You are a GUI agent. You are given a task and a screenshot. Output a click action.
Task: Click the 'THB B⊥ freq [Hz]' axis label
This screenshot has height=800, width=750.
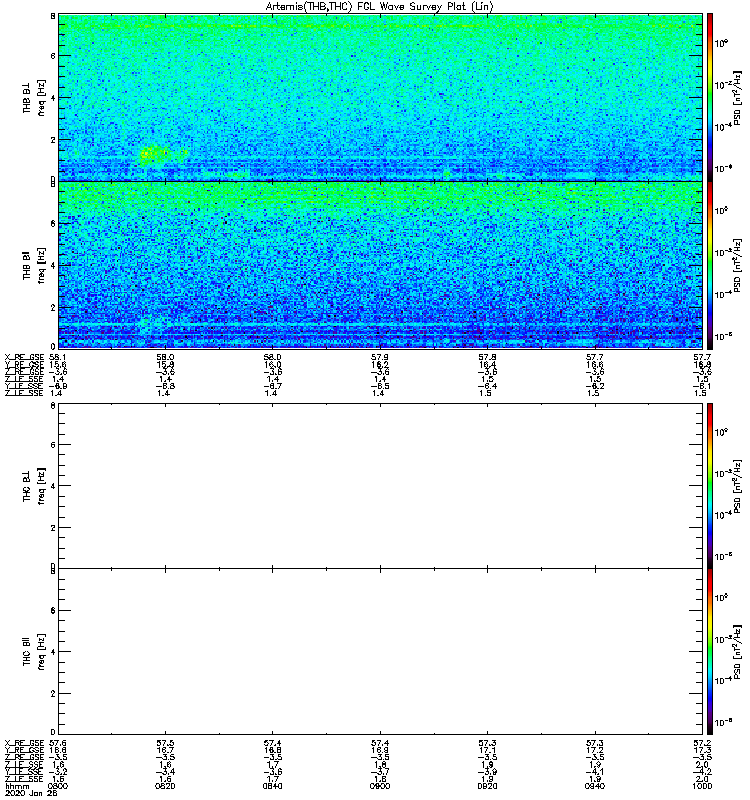pyautogui.click(x=34, y=97)
